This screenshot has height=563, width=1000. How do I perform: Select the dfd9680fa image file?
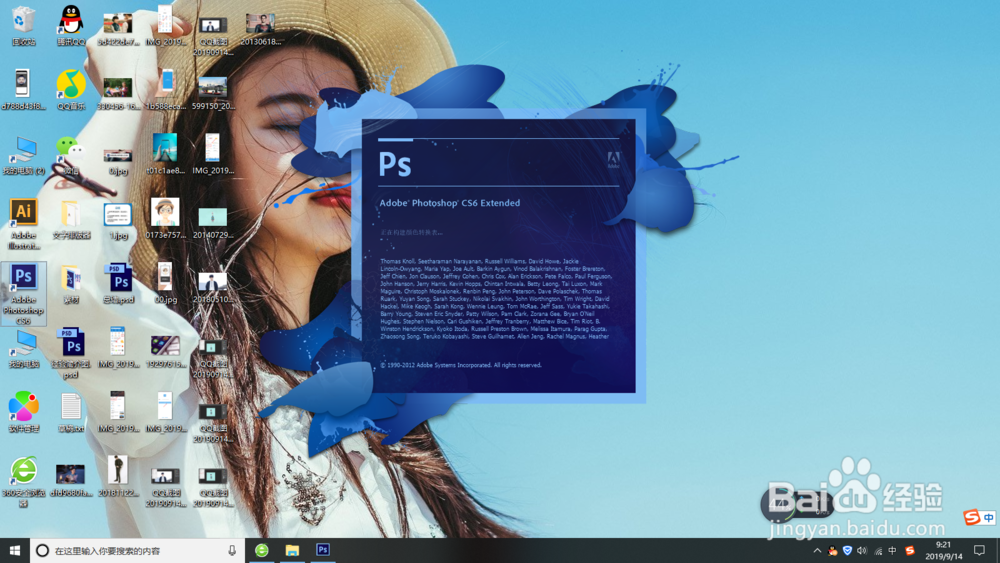70,481
